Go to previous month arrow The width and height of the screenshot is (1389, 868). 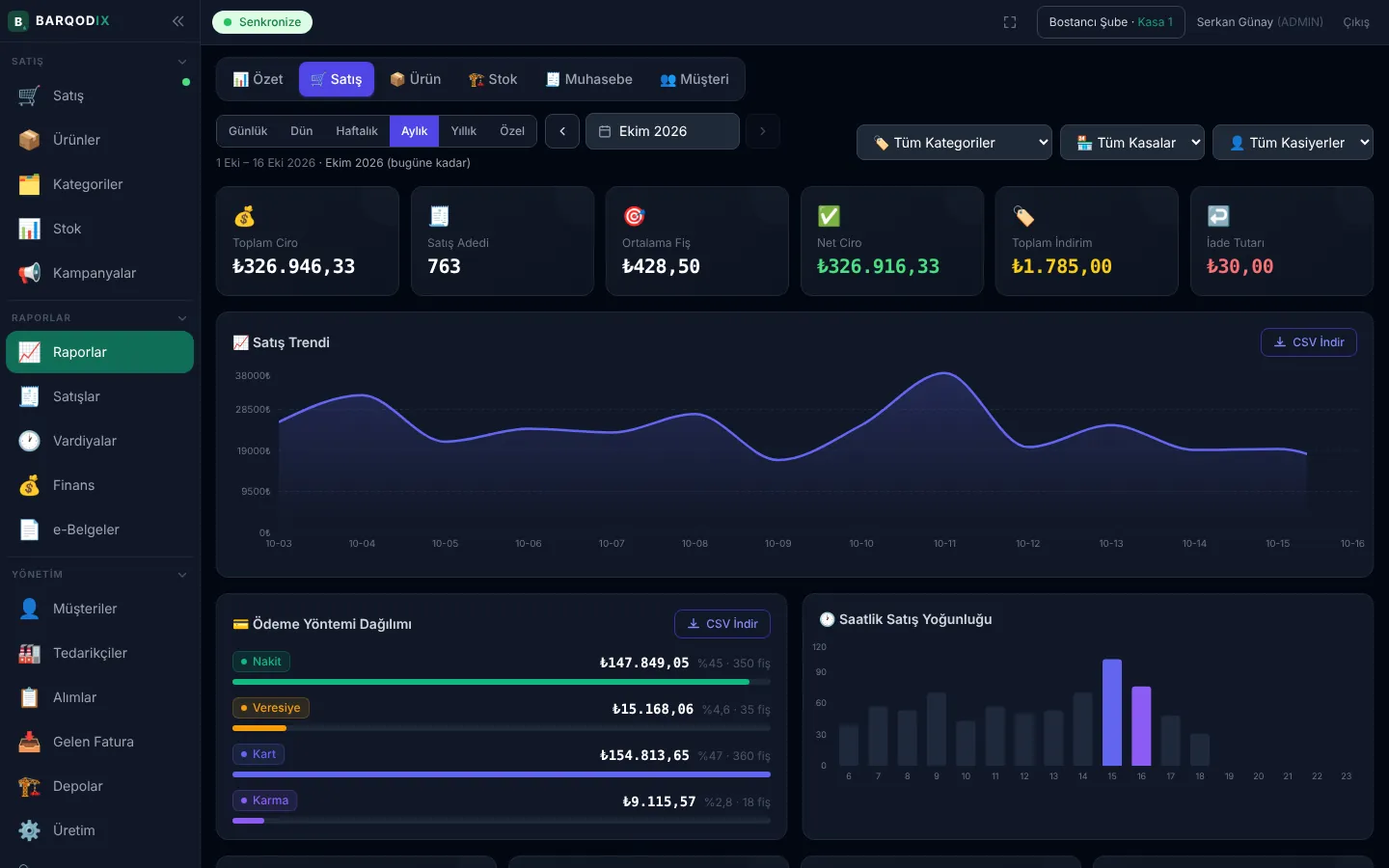[x=562, y=131]
